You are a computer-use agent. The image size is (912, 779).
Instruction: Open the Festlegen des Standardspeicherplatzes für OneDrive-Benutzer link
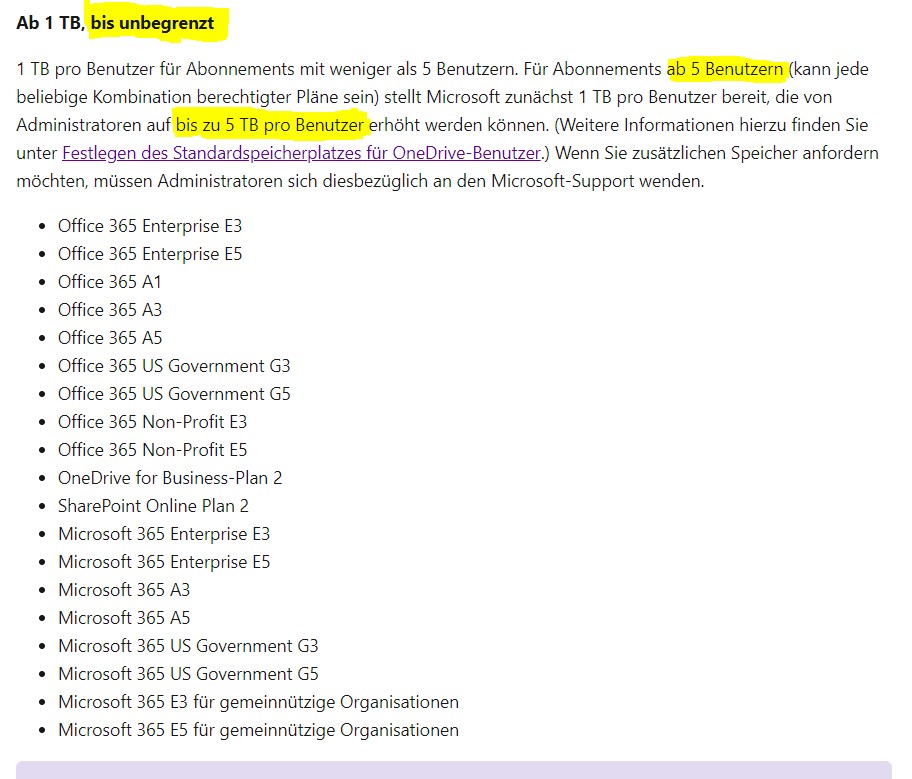tap(302, 153)
